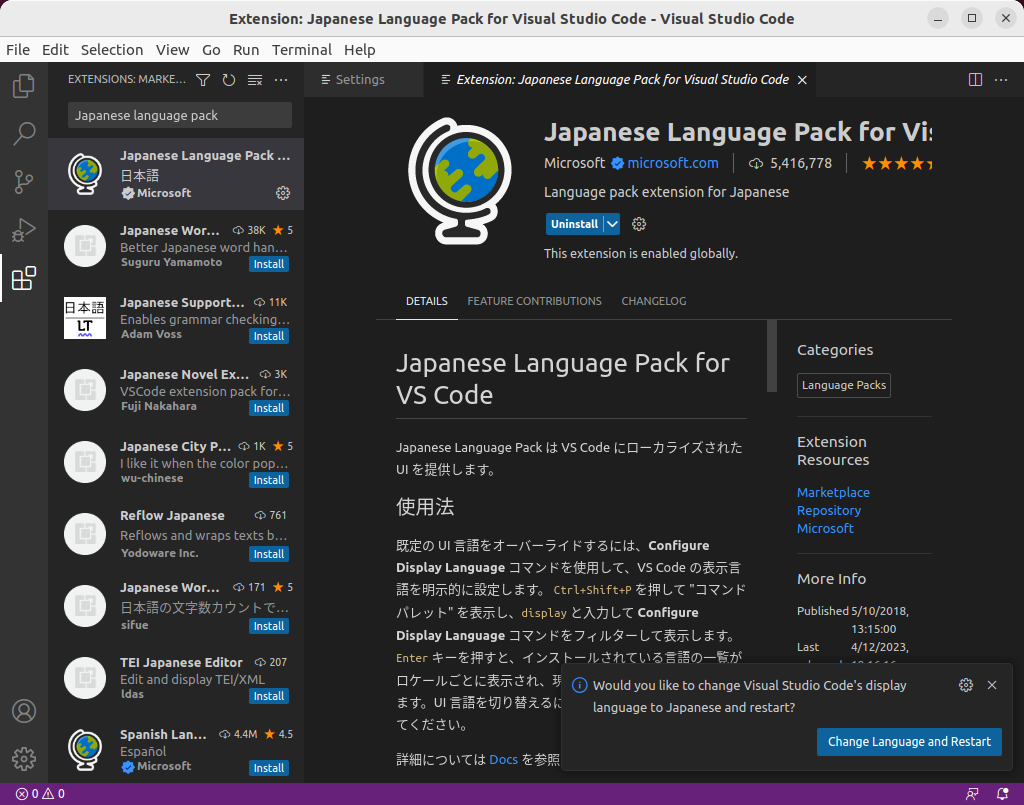Open Extensions view more actions menu

281,80
